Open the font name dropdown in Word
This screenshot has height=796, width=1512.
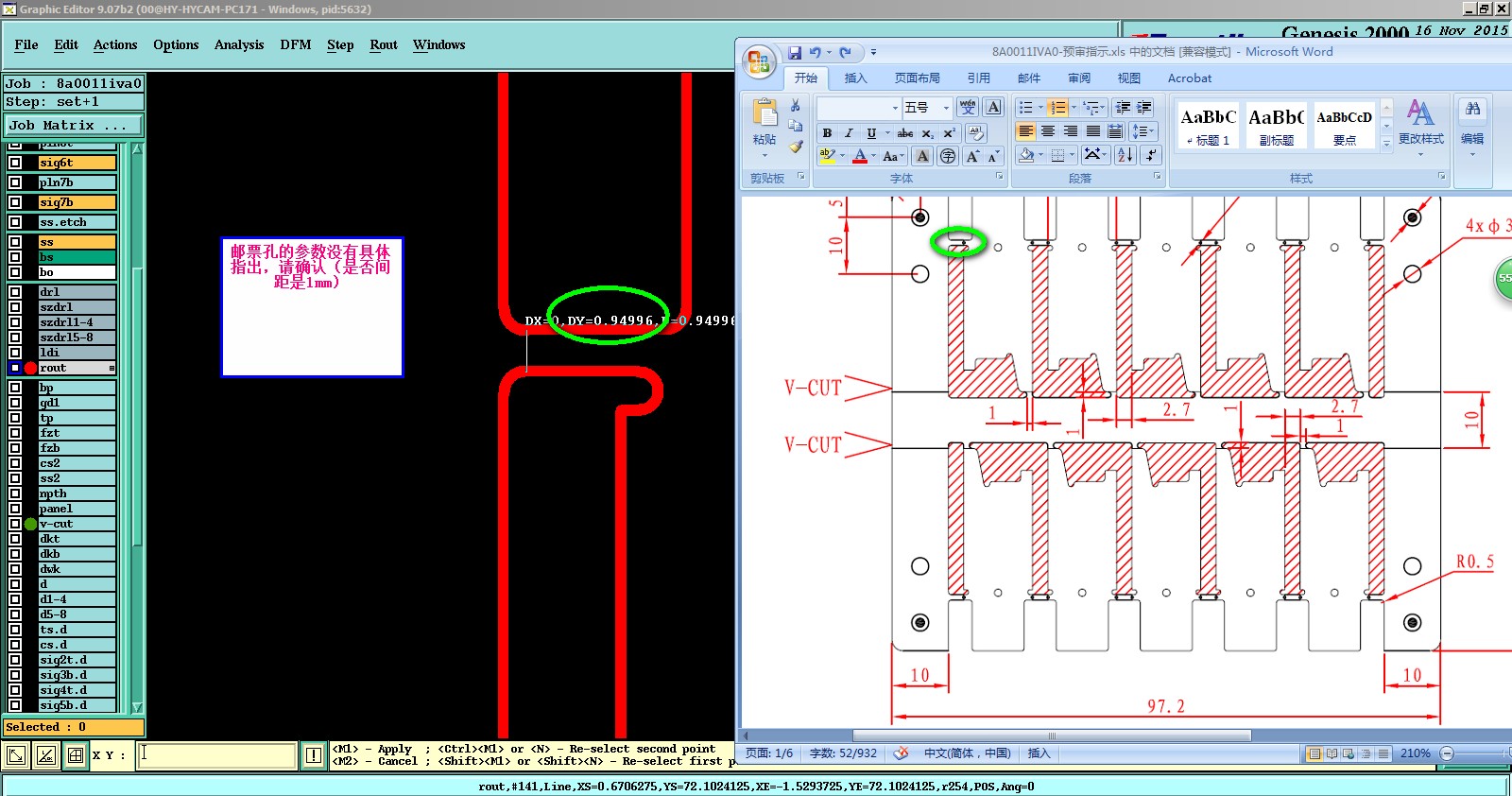point(895,108)
